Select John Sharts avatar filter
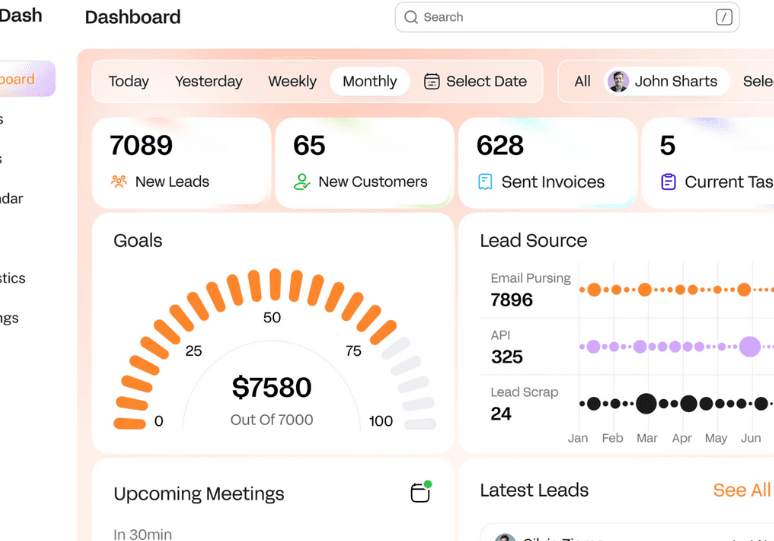 [x=619, y=82]
